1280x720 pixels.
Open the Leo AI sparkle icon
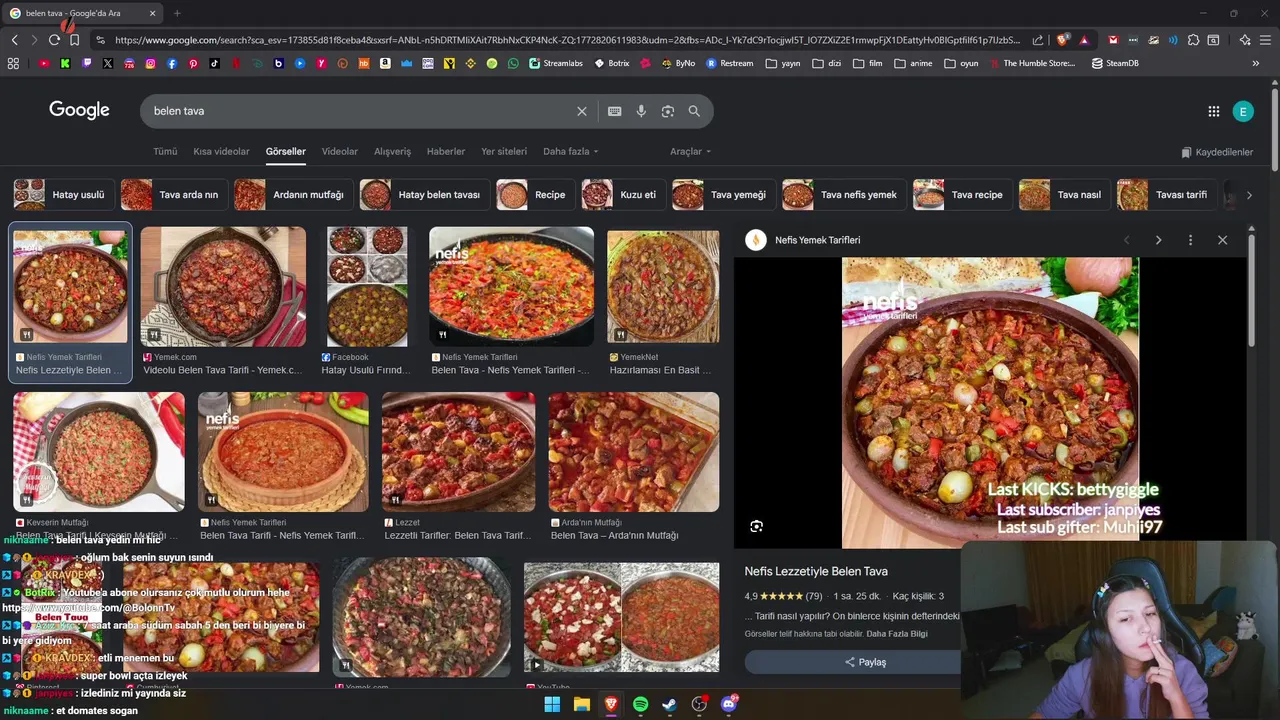(x=1245, y=40)
